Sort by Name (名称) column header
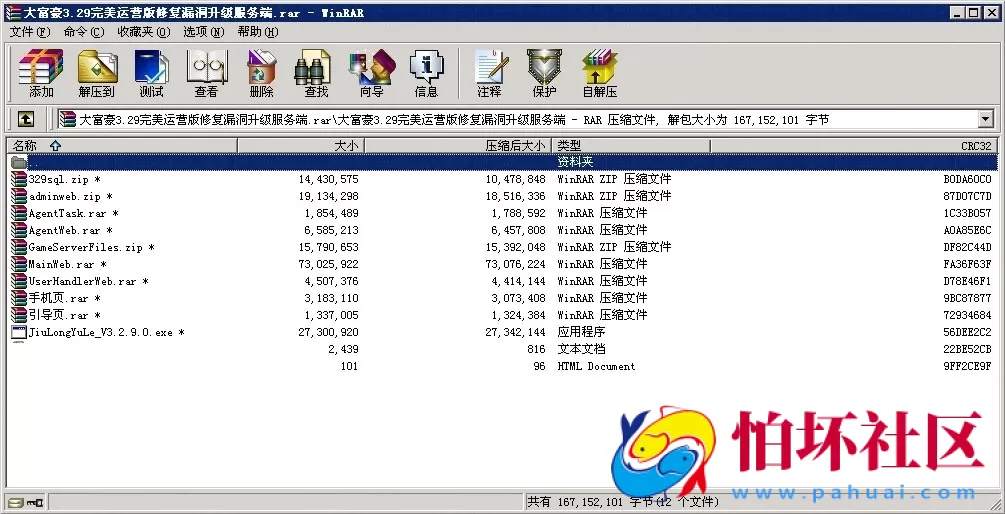 [x=122, y=145]
